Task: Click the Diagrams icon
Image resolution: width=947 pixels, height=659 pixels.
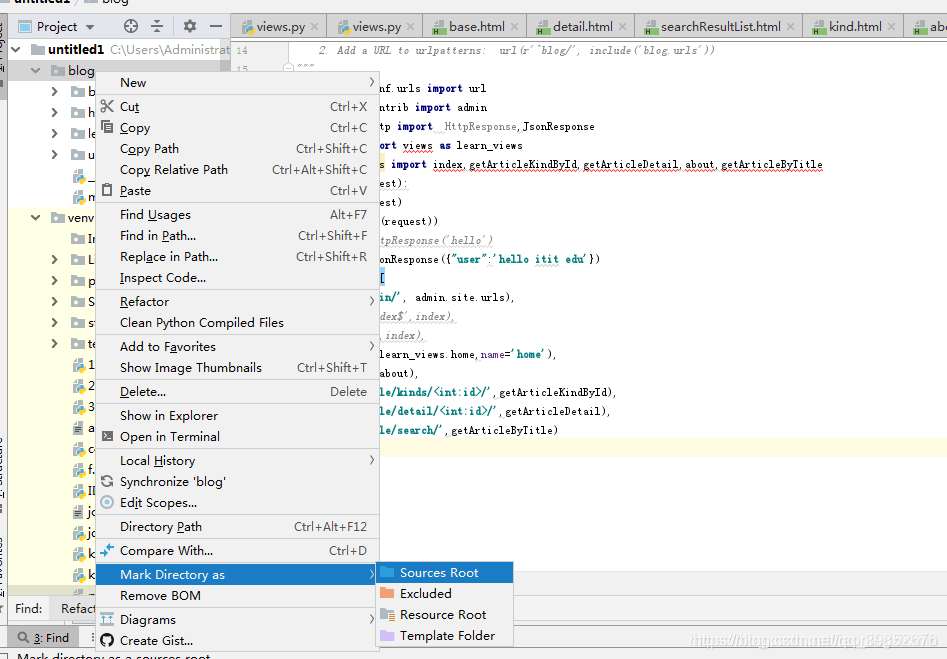Action: click(107, 619)
